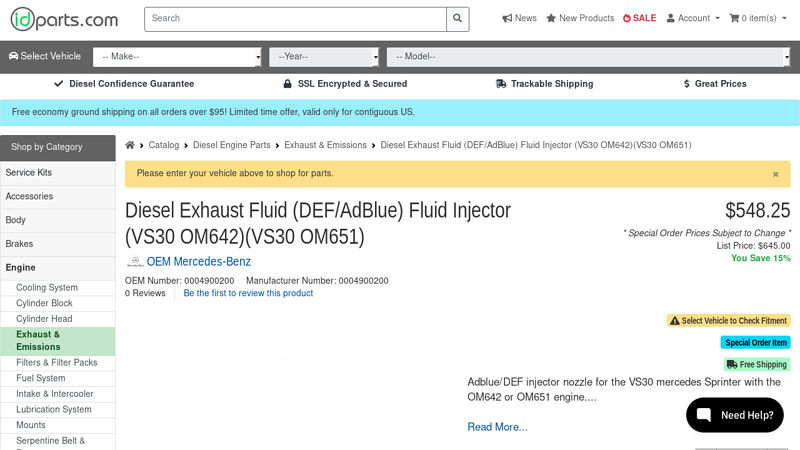The image size is (800, 450).
Task: Go to Exhaust & Emissions breadcrumb
Action: tap(326, 145)
